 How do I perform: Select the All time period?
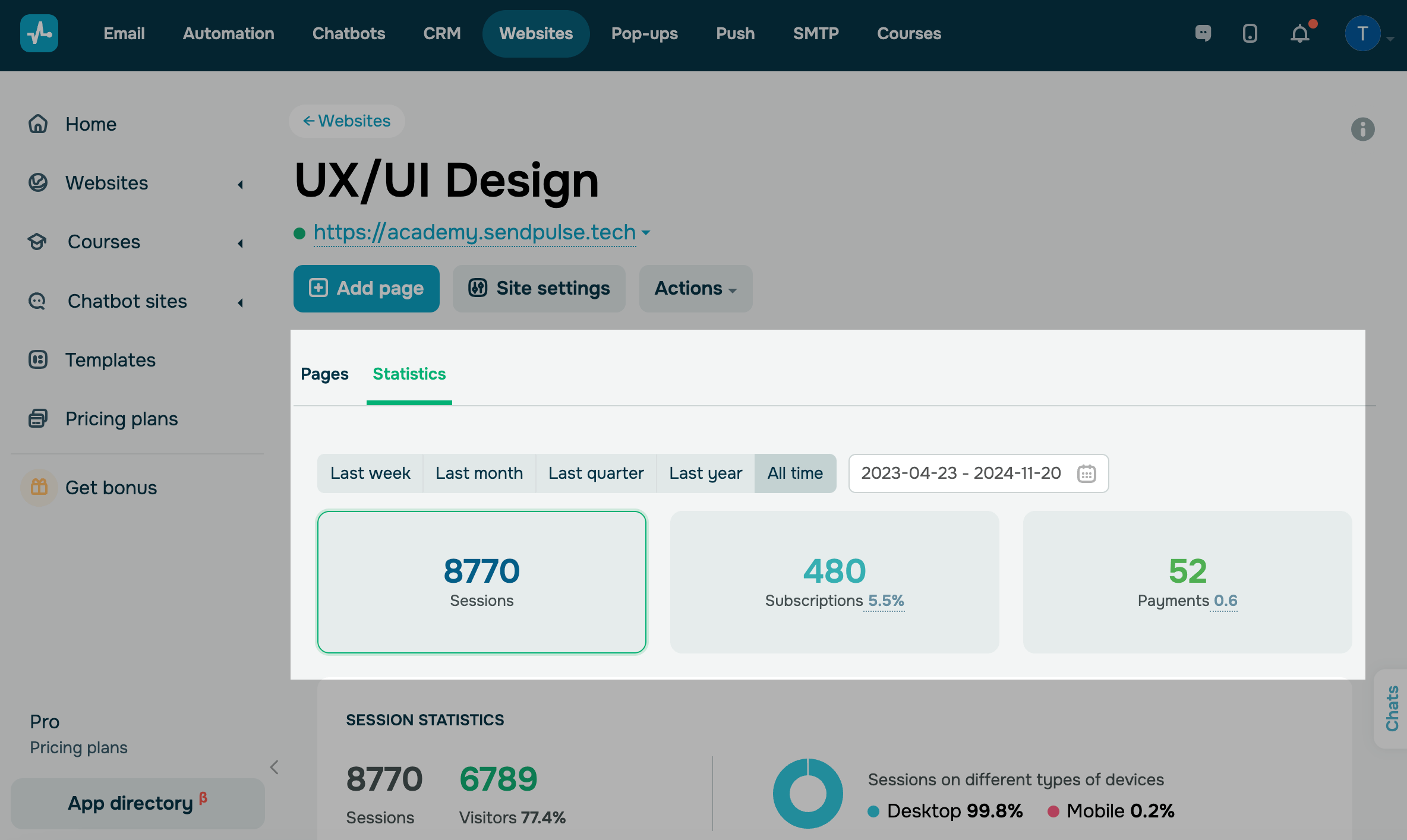795,473
